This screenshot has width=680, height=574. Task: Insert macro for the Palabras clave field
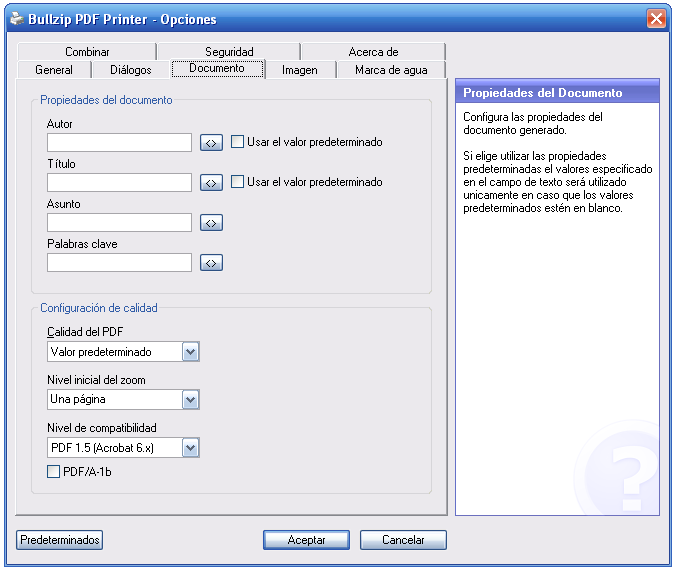point(211,263)
